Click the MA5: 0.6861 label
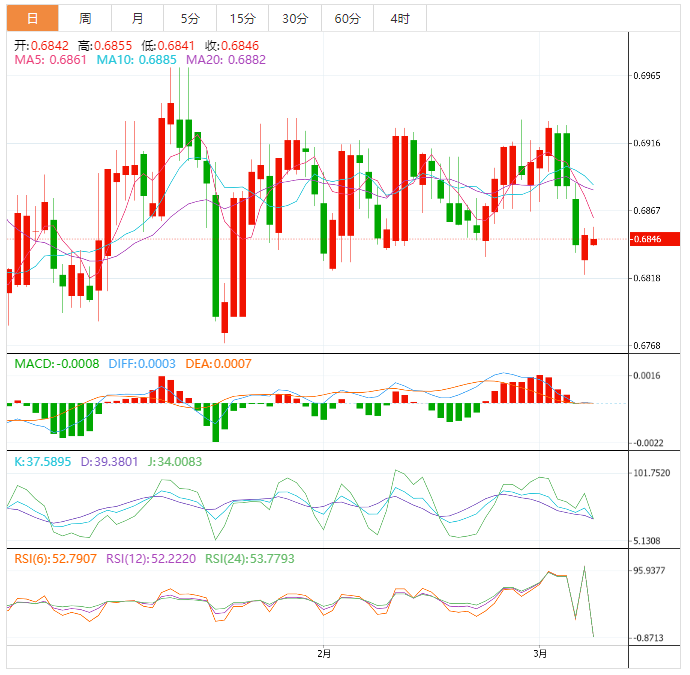 51,60
